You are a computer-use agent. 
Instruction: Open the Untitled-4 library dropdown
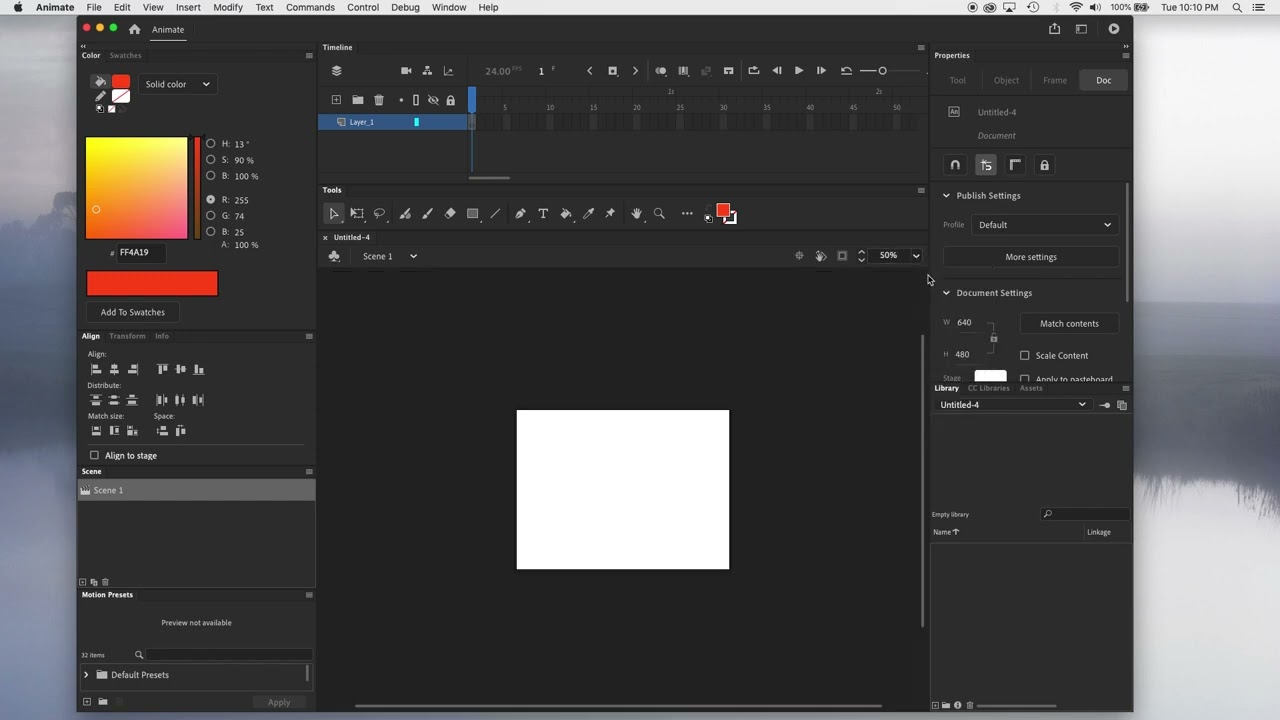click(1012, 405)
